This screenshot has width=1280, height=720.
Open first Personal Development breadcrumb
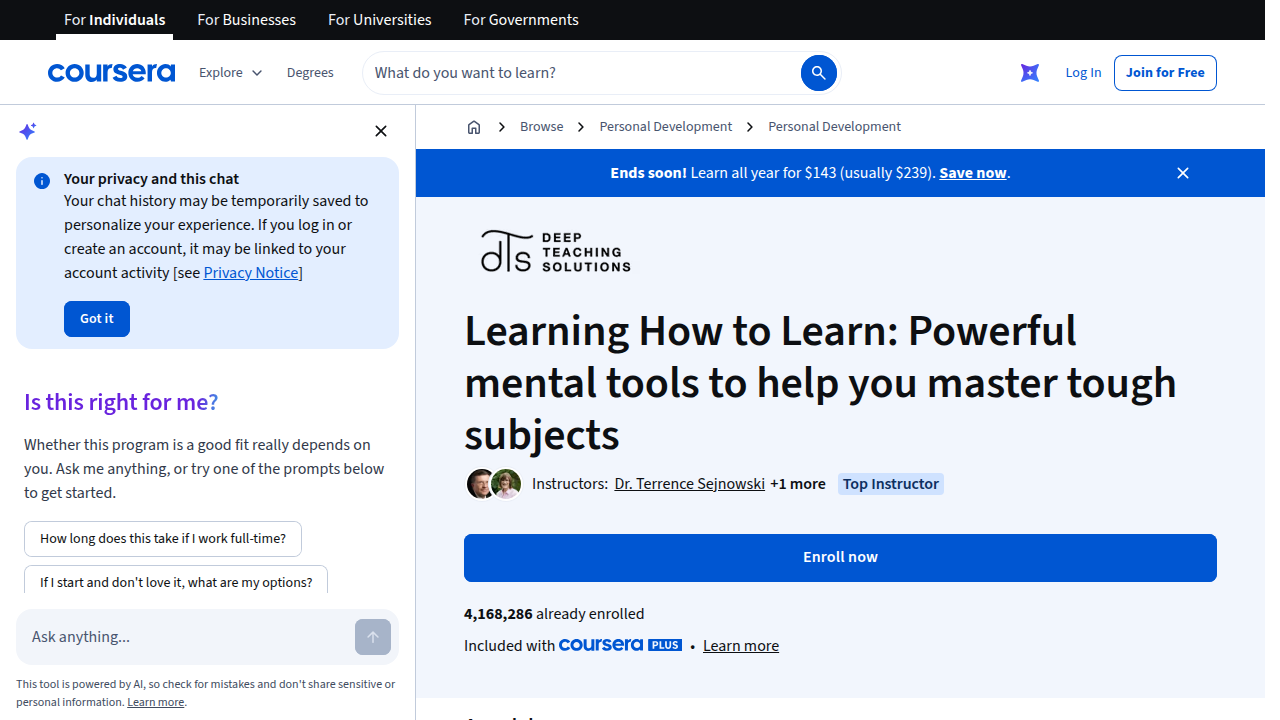[665, 127]
